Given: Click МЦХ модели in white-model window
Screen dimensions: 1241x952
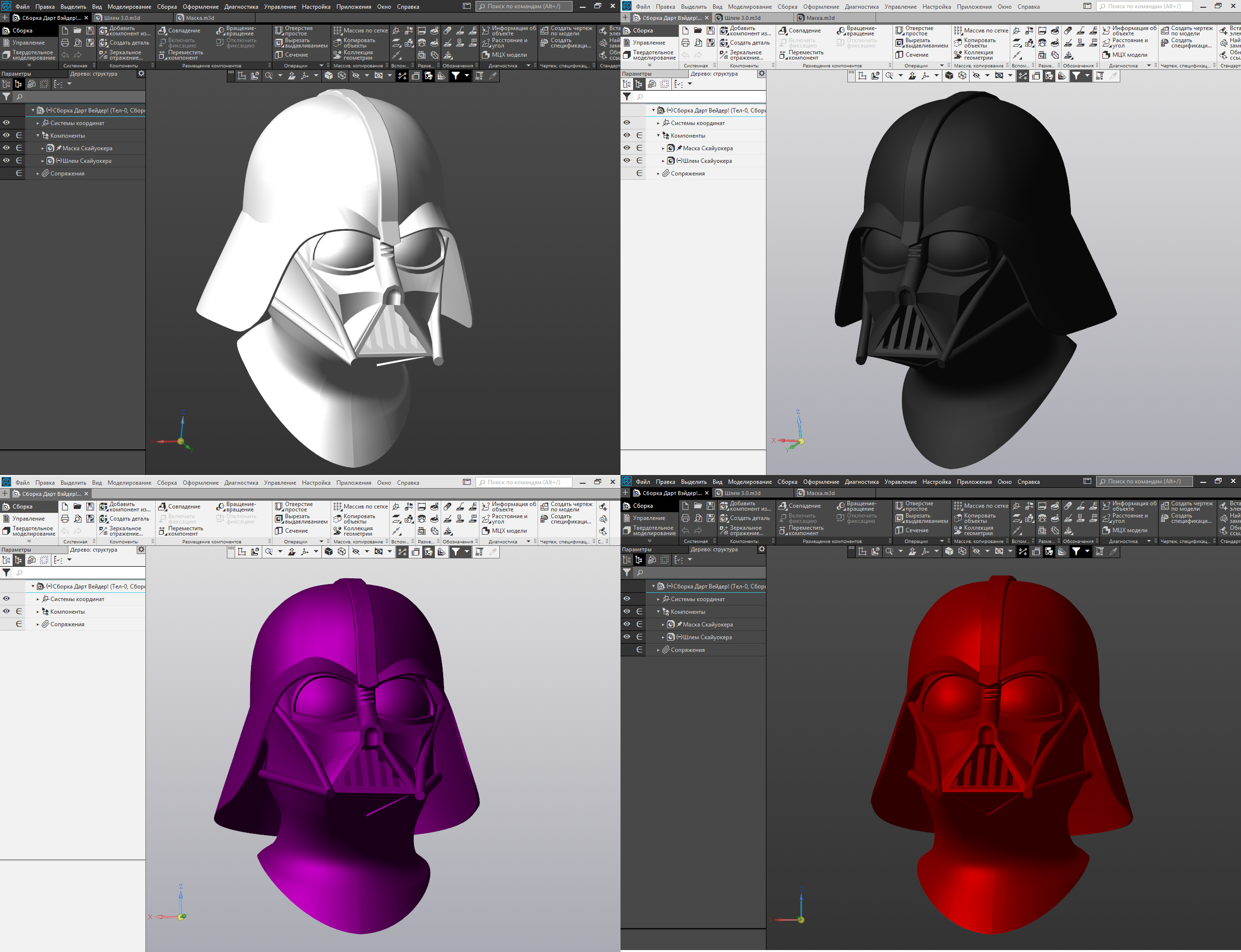Looking at the screenshot, I should [x=504, y=55].
